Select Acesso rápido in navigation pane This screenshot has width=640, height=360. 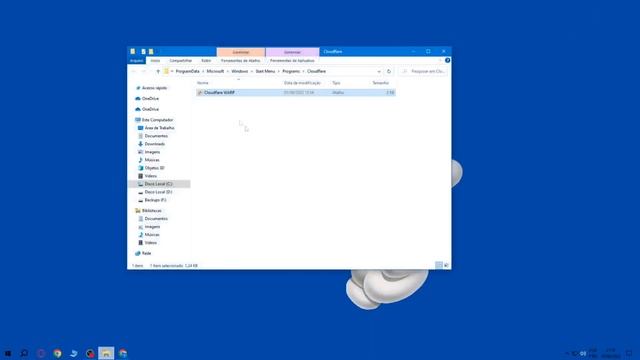coord(154,88)
